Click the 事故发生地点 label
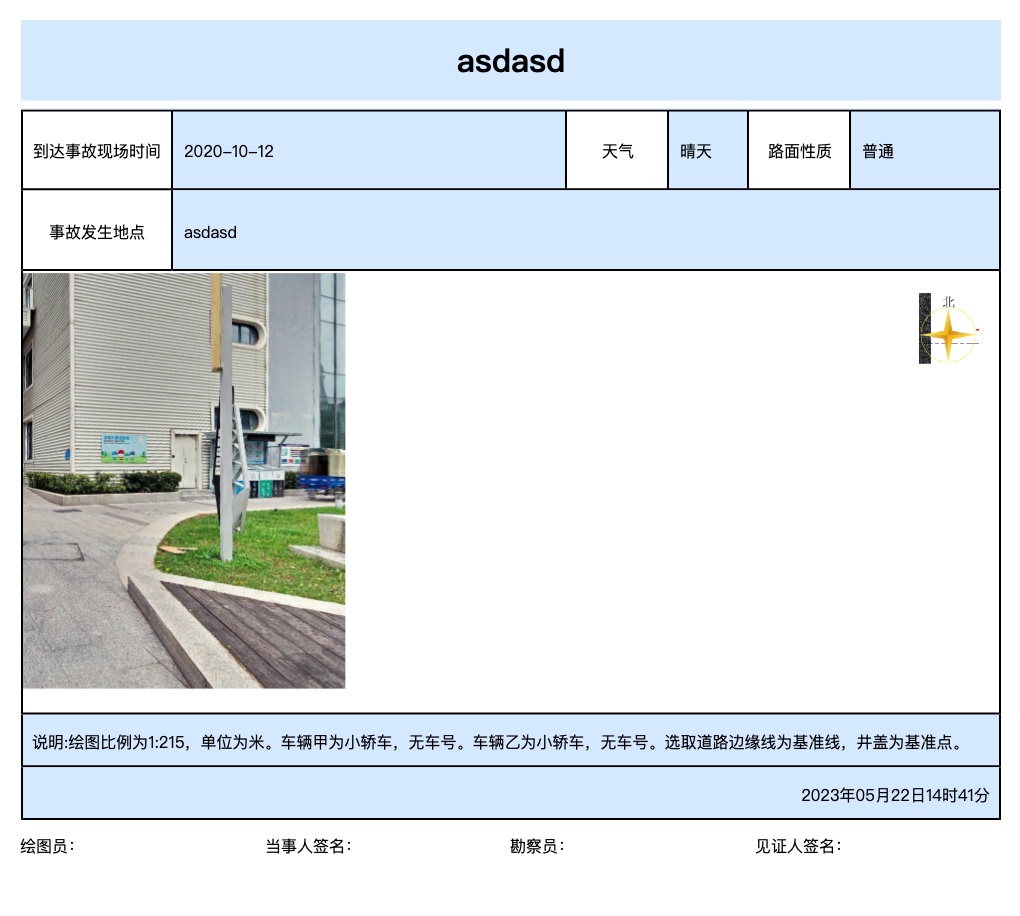 97,232
